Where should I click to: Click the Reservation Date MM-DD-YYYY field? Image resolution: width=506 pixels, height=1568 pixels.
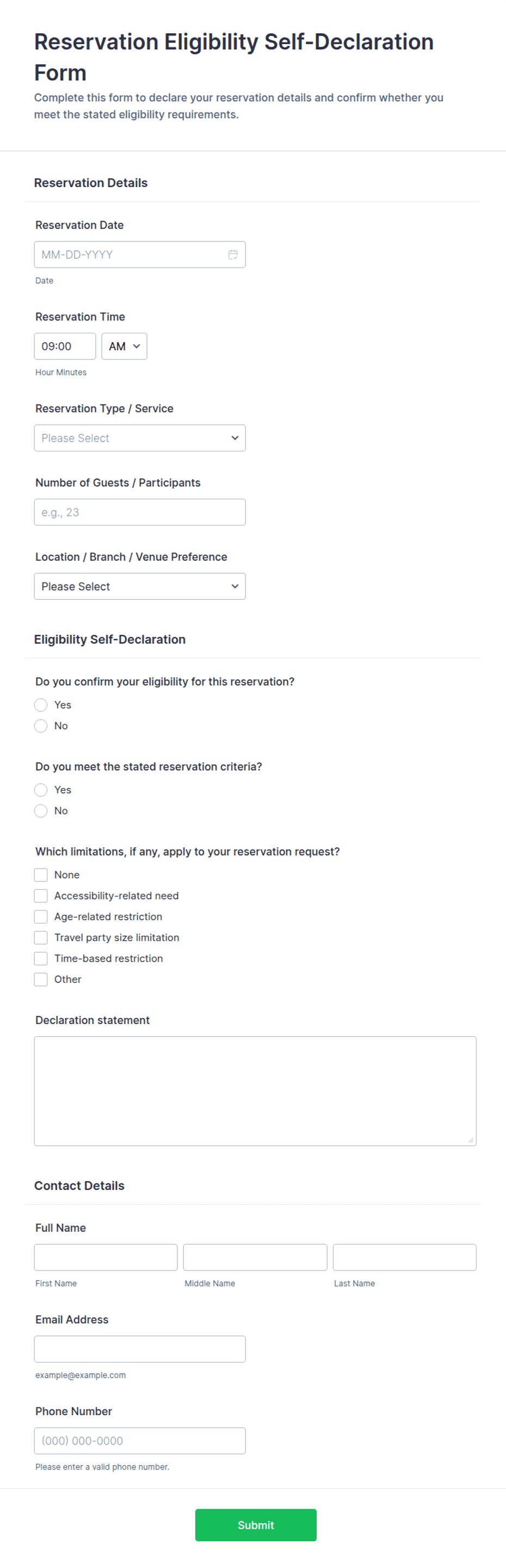point(139,255)
